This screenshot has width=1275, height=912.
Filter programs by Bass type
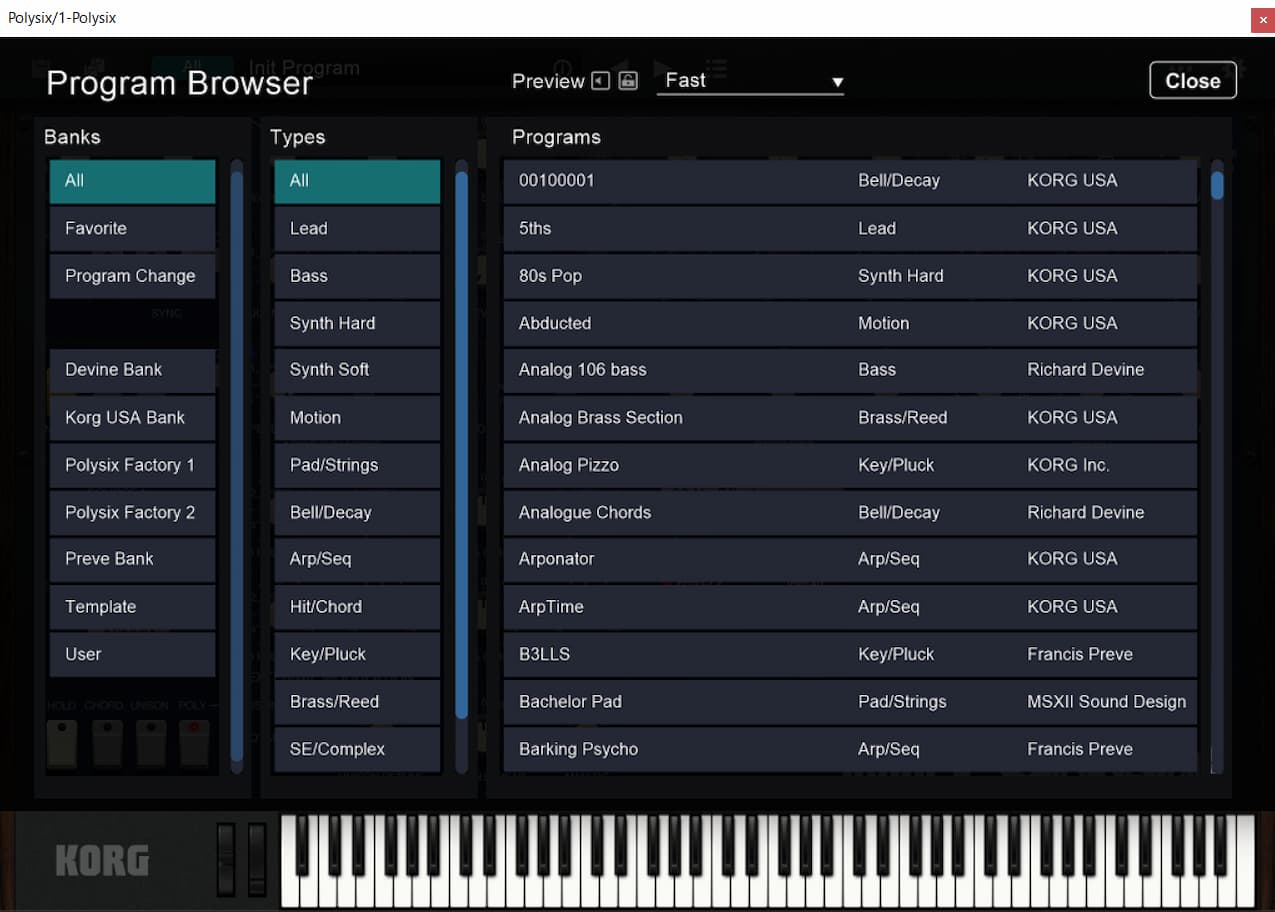358,276
